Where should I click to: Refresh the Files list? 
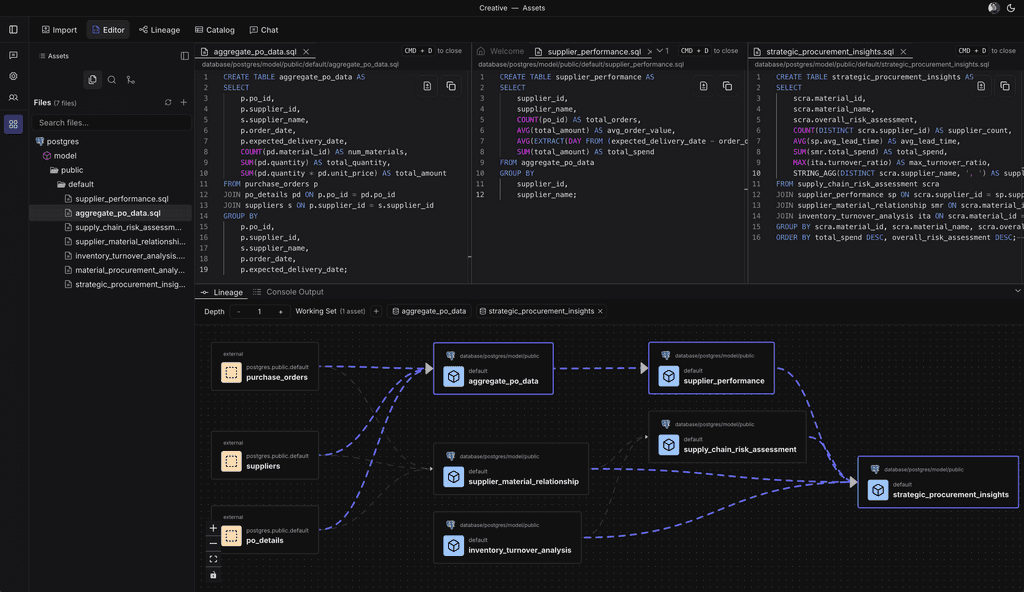click(x=168, y=101)
